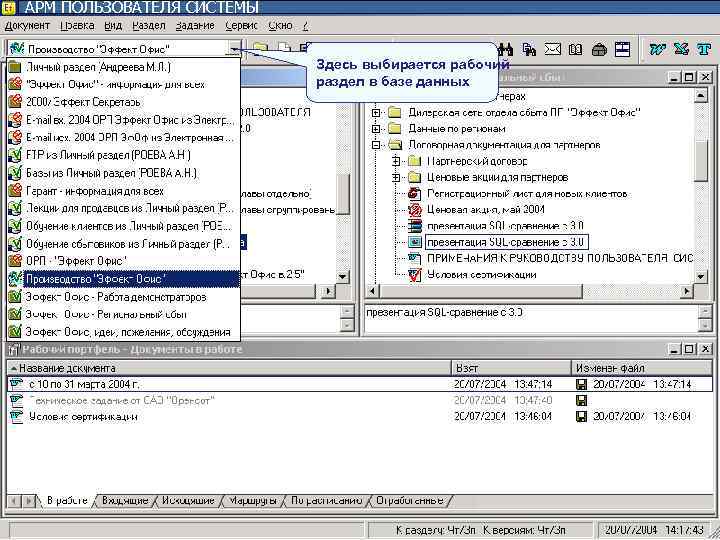Viewport: 720px width, 540px height.
Task: Choose 'Личный раздел (Андреева М.Л.)' from the list
Action: 123,67
